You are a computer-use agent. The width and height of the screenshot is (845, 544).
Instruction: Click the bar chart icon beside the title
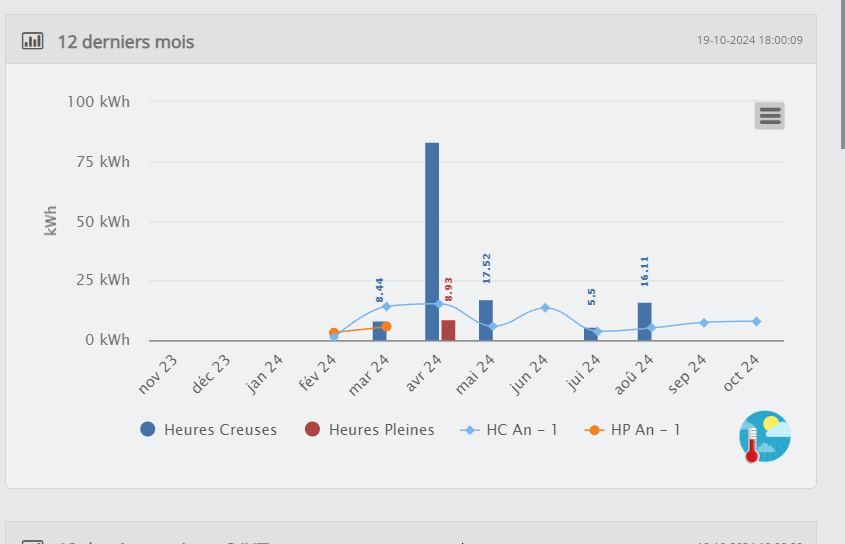coord(32,41)
